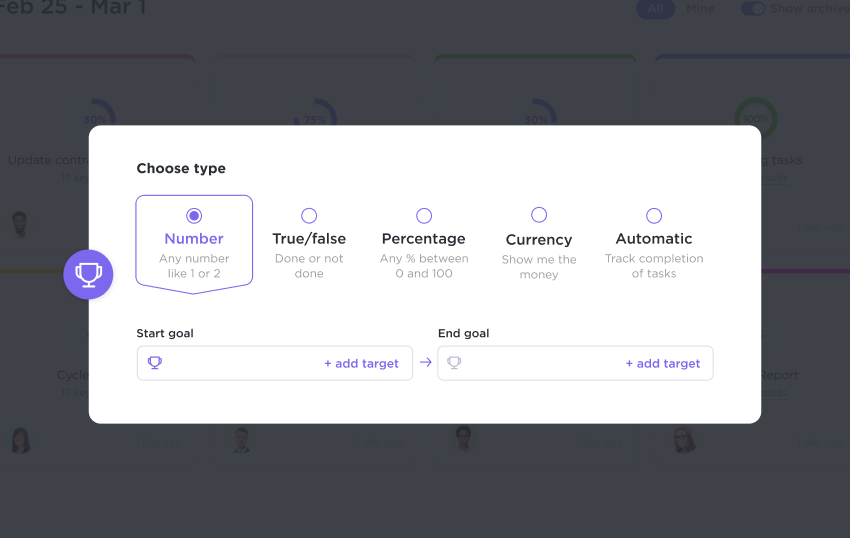Pick the Currency radio option

(539, 215)
